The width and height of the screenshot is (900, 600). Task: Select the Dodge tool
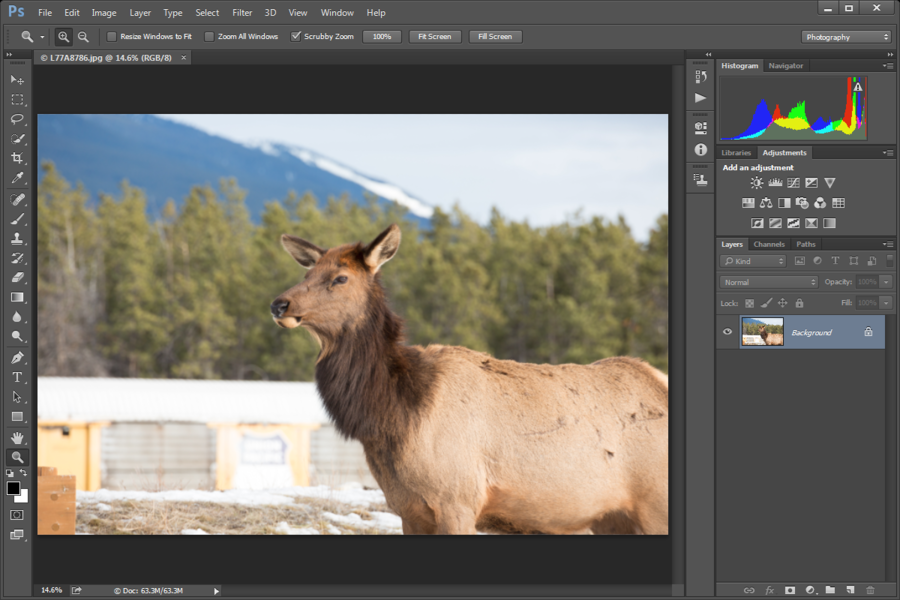click(x=17, y=336)
